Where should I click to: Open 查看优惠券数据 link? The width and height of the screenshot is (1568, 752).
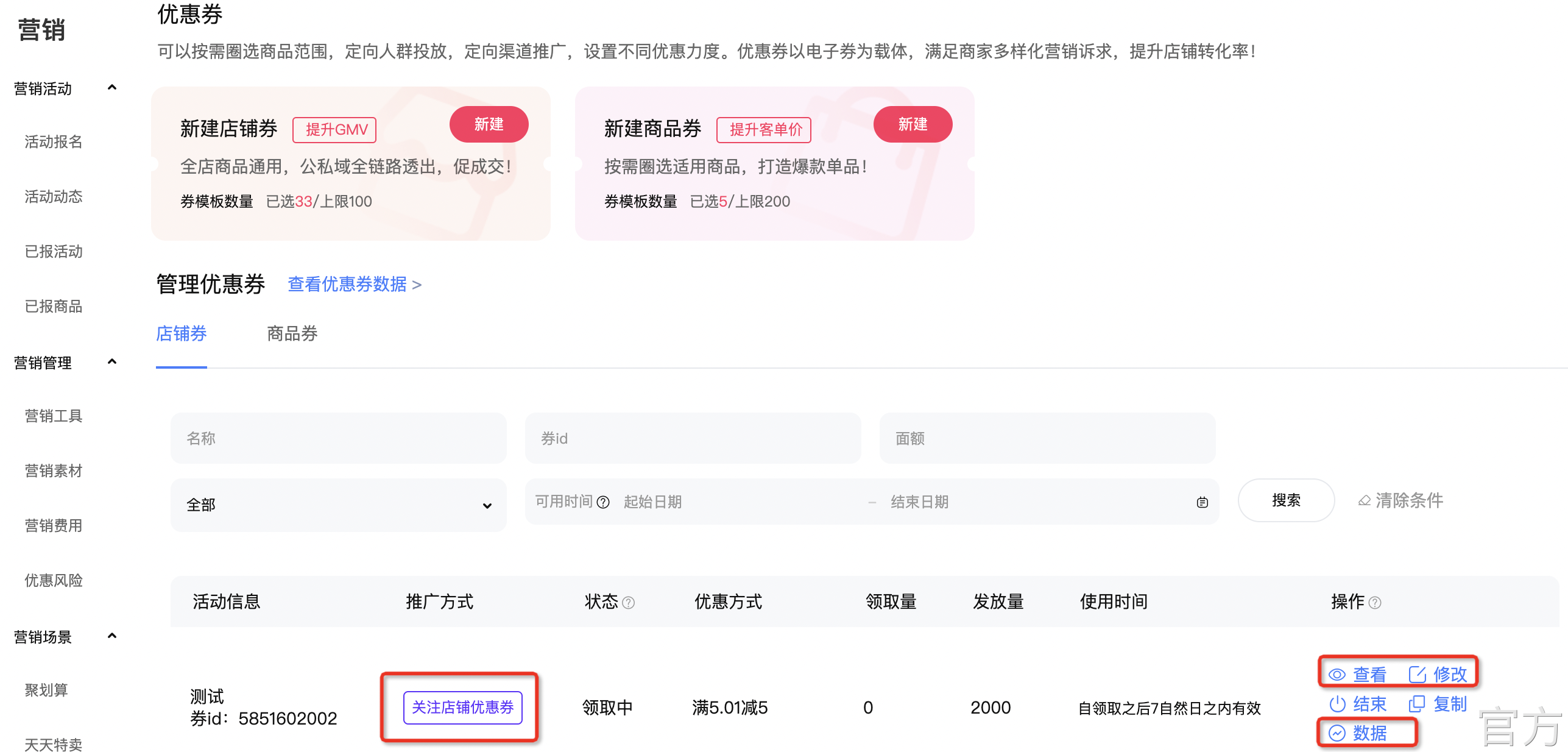(x=355, y=284)
